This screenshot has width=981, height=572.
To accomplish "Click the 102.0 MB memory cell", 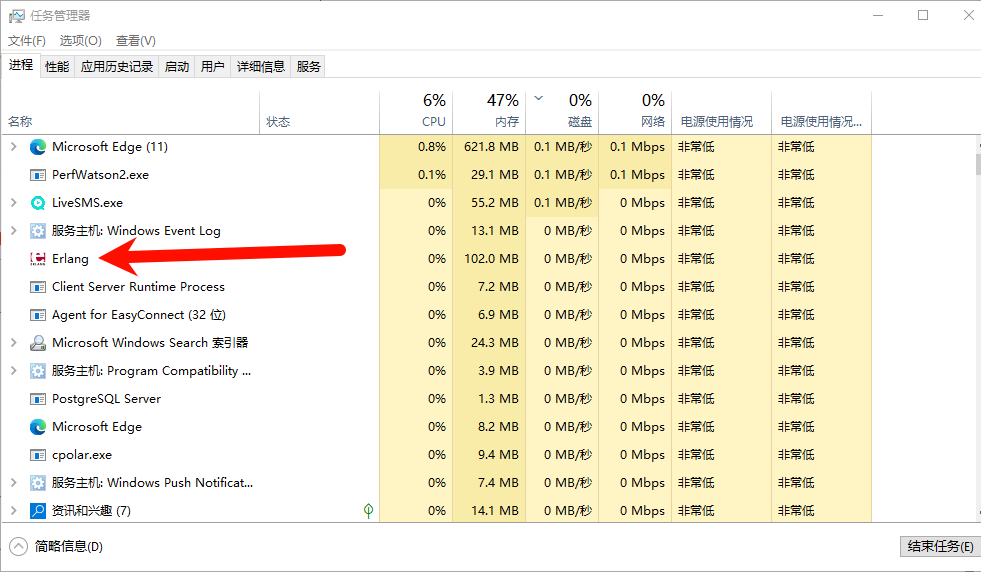I will click(489, 259).
